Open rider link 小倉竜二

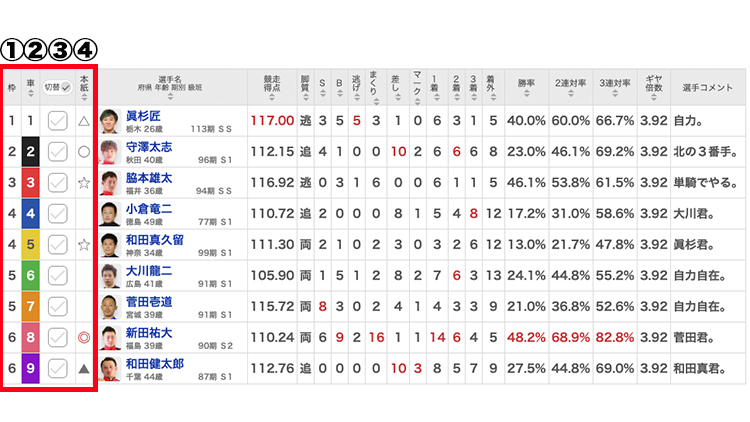[x=148, y=208]
